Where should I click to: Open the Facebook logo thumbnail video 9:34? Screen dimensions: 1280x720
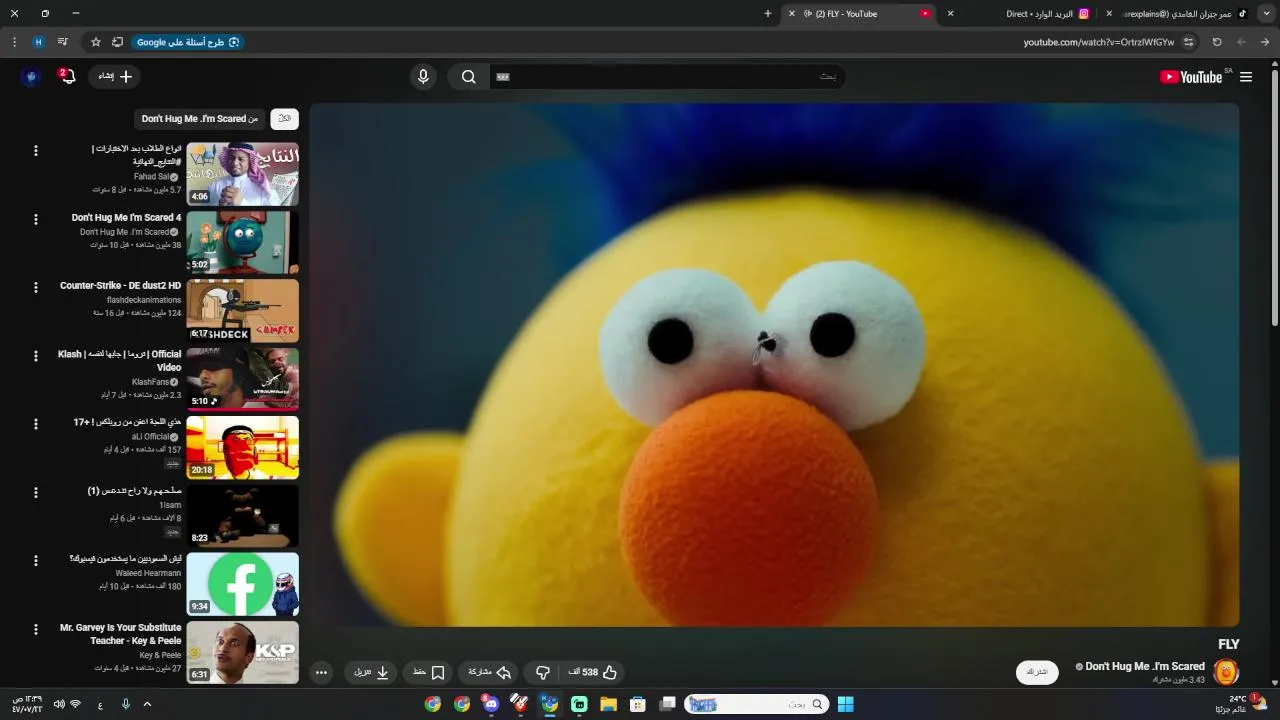[242, 584]
